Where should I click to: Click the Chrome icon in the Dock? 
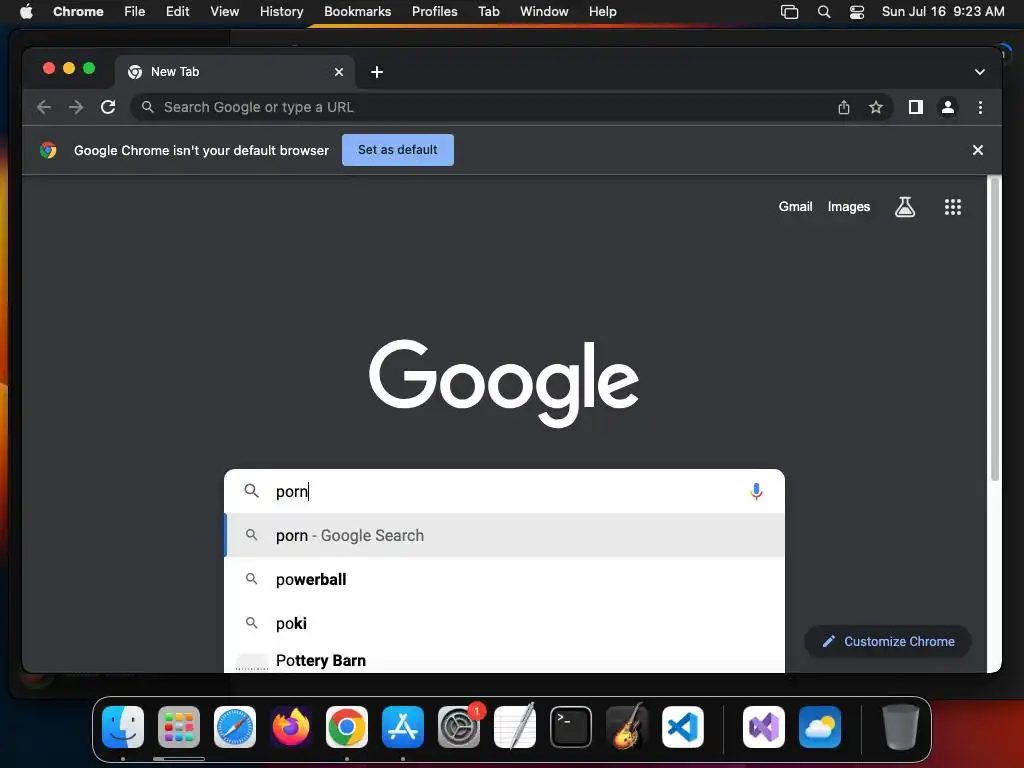[347, 727]
